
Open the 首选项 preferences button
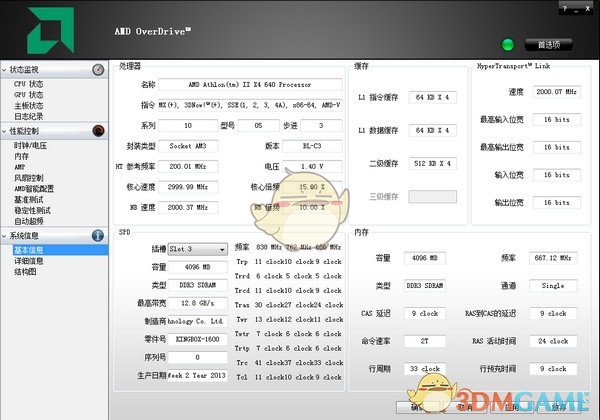tap(548, 45)
